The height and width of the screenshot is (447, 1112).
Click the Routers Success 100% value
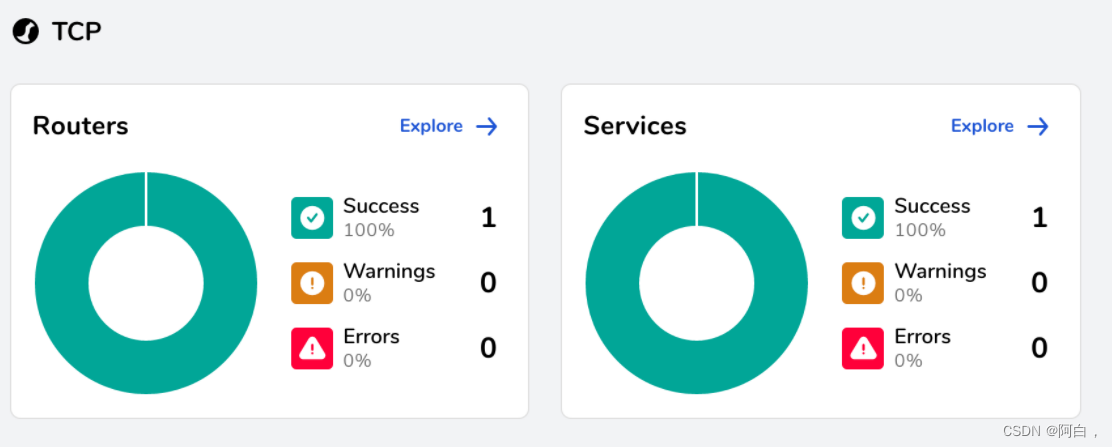point(369,231)
